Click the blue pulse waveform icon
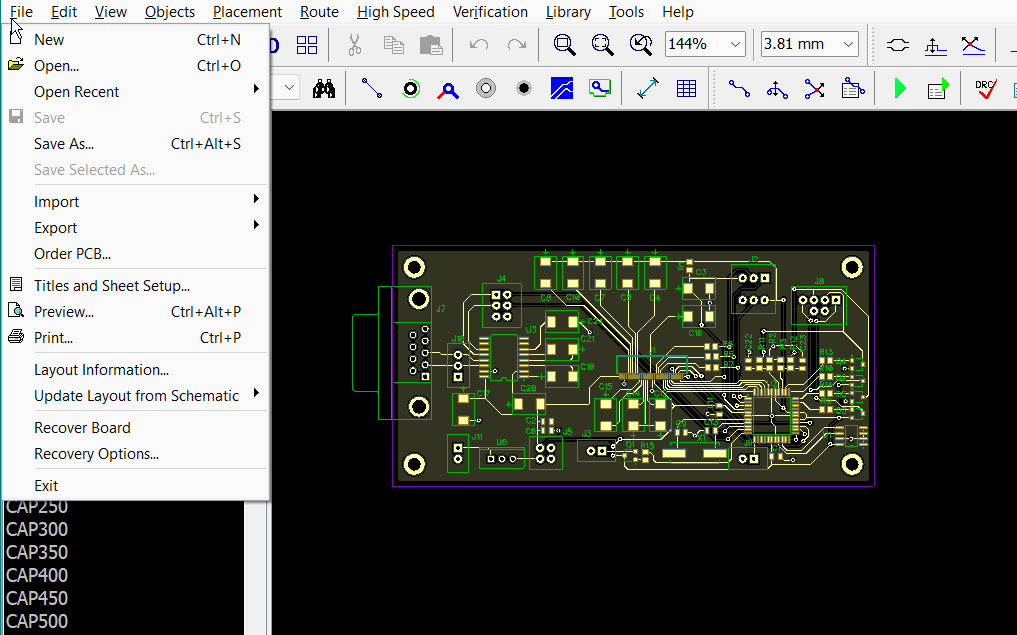The height and width of the screenshot is (635, 1017). click(935, 45)
